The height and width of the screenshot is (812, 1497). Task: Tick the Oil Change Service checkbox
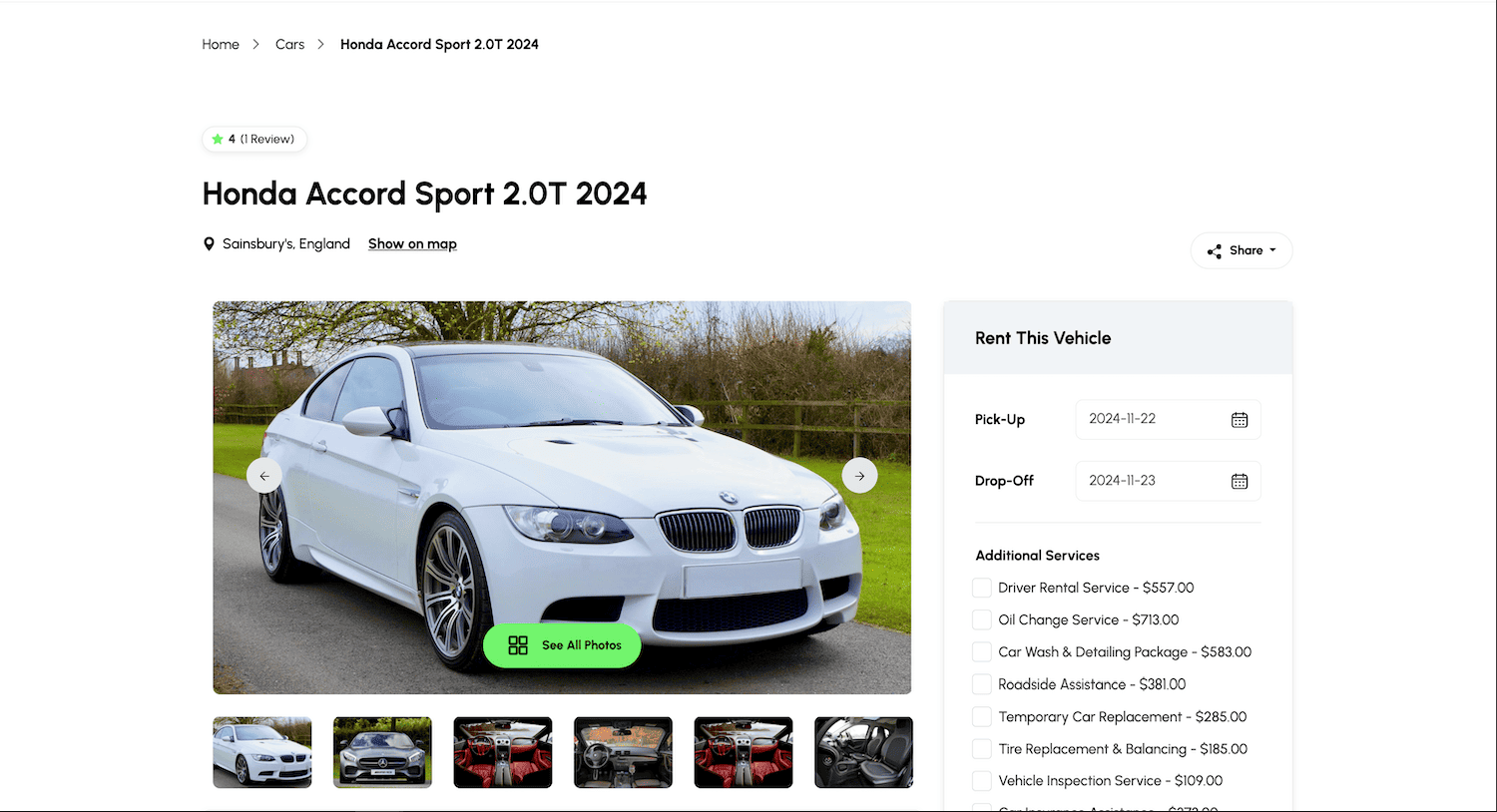[x=982, y=619]
